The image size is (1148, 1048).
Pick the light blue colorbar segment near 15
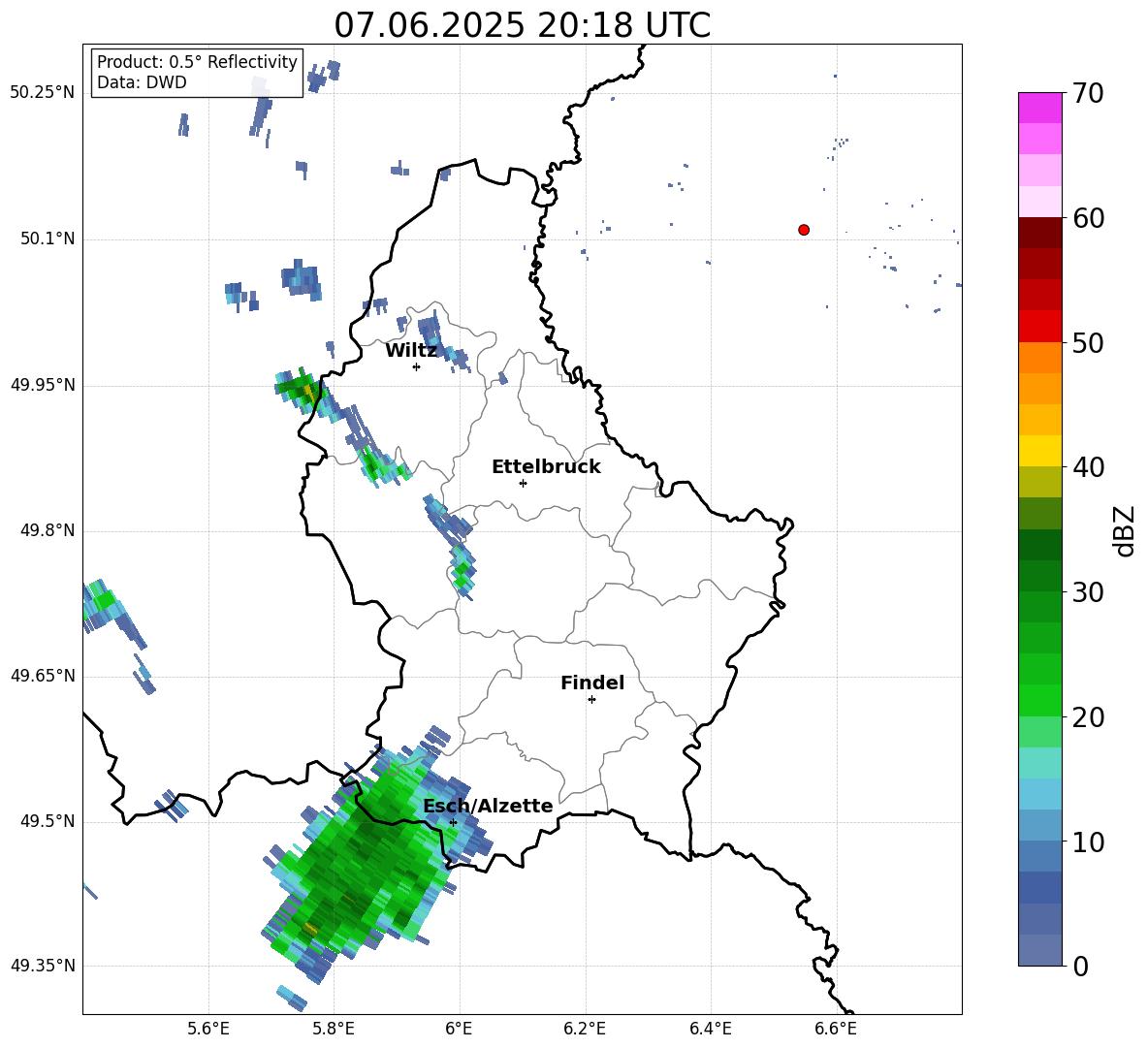pos(1039,794)
